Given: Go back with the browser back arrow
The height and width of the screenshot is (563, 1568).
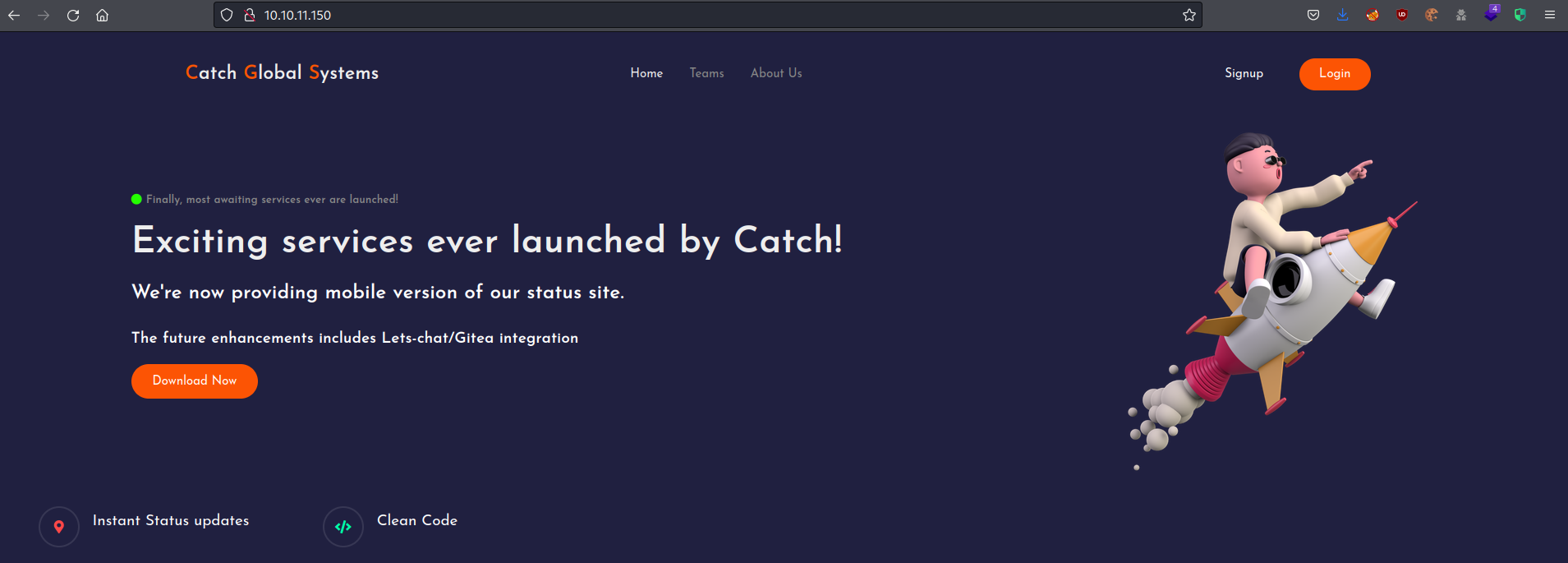Looking at the screenshot, I should coord(14,15).
